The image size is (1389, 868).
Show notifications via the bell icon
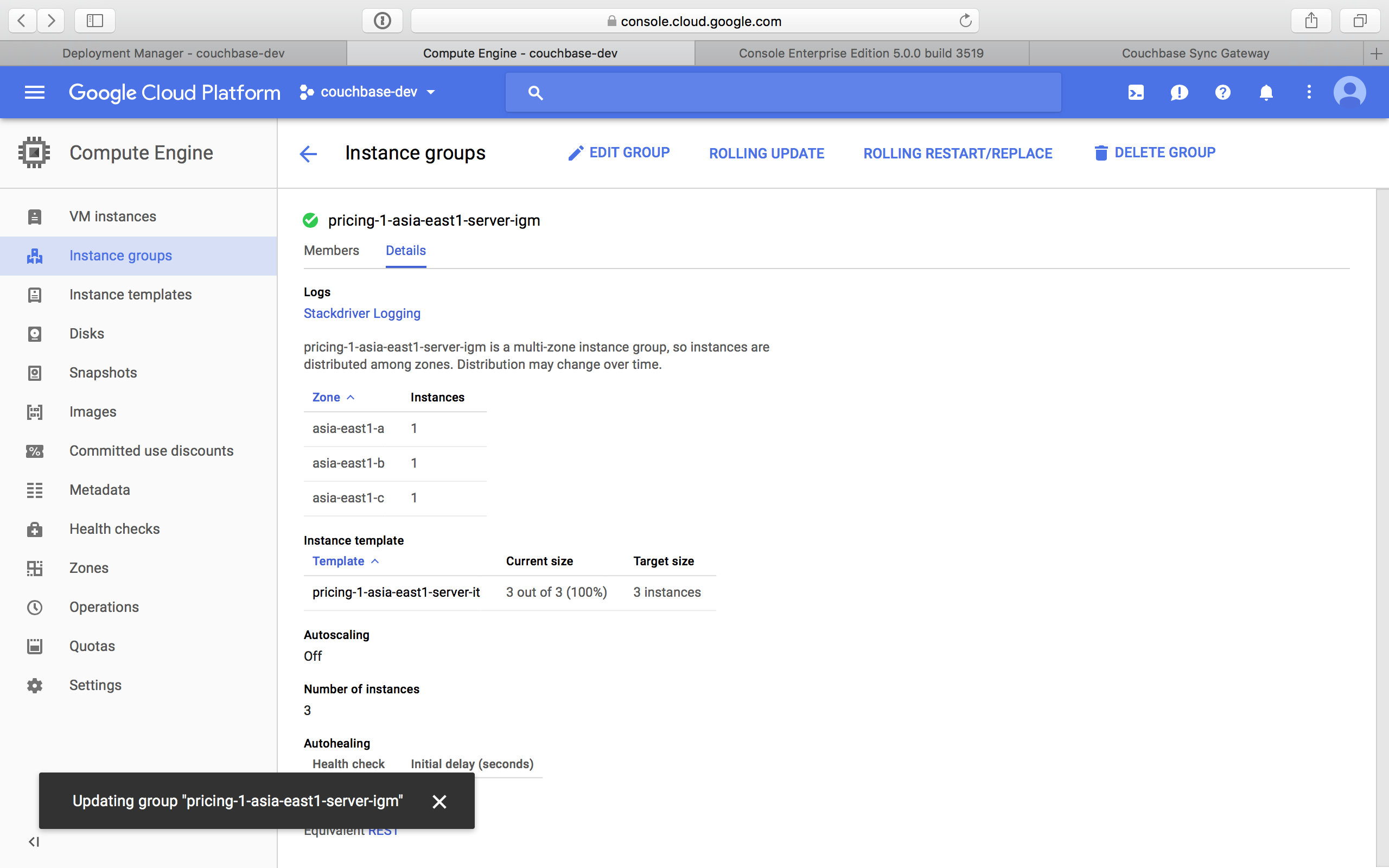1266,92
